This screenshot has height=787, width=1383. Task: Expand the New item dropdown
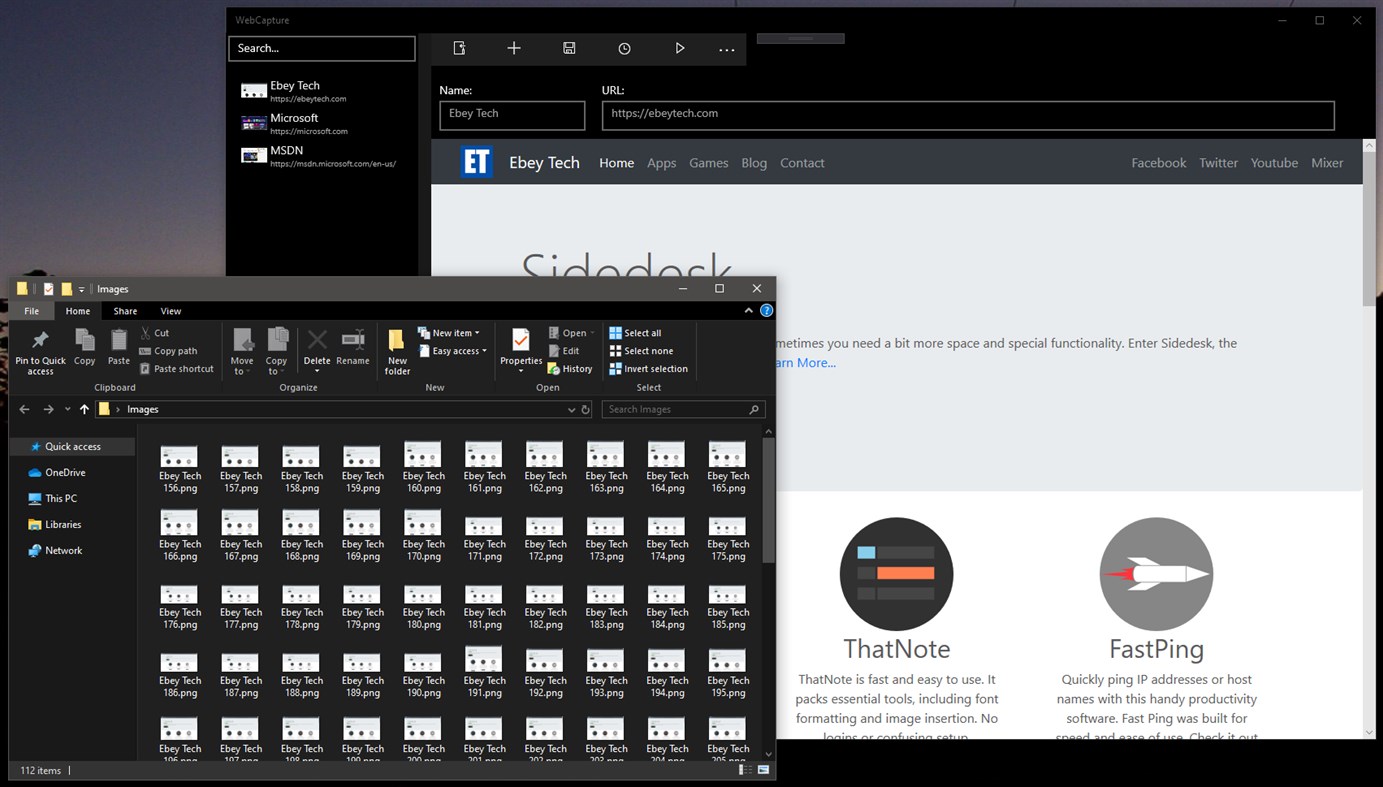point(449,332)
